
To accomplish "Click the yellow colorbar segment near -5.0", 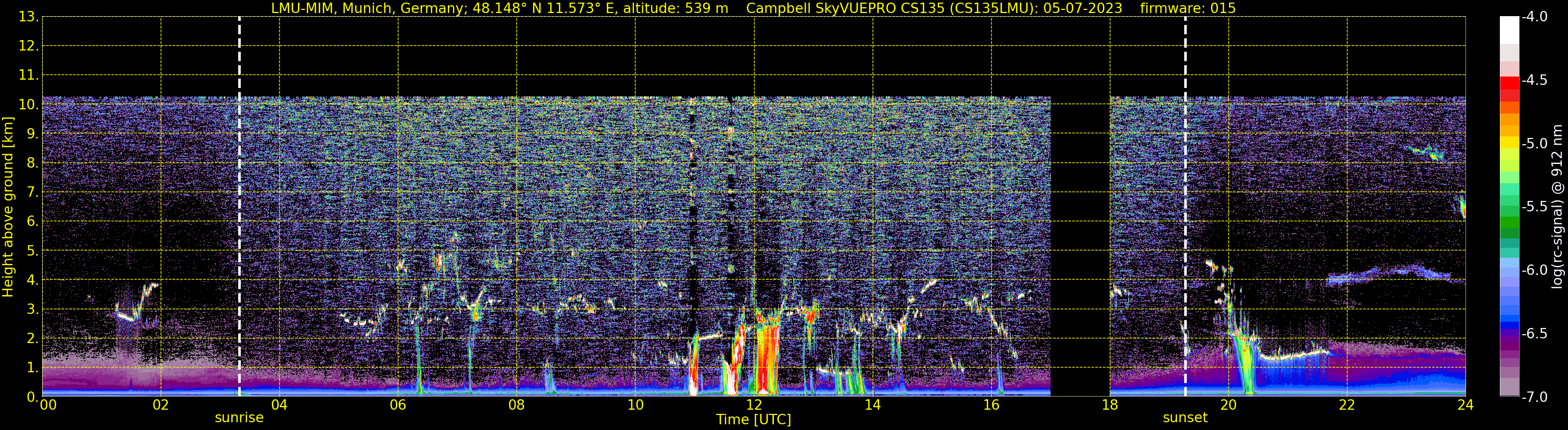I will [1510, 143].
